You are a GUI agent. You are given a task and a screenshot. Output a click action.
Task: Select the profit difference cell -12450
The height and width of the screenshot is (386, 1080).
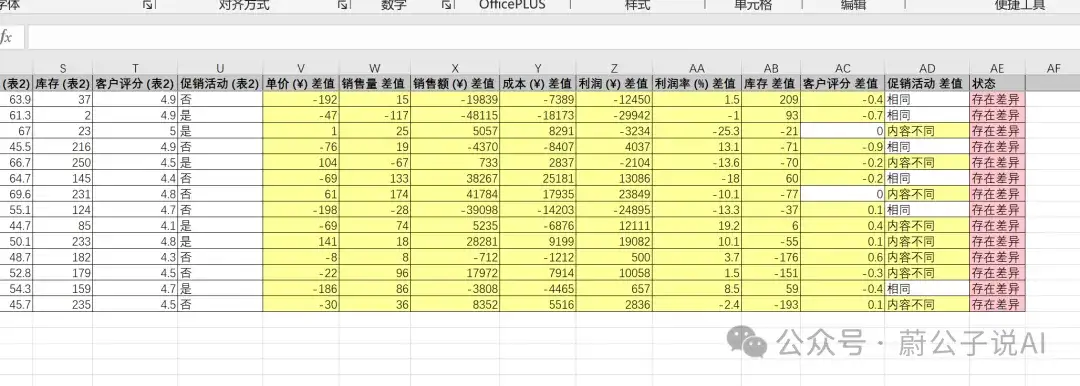tap(614, 99)
